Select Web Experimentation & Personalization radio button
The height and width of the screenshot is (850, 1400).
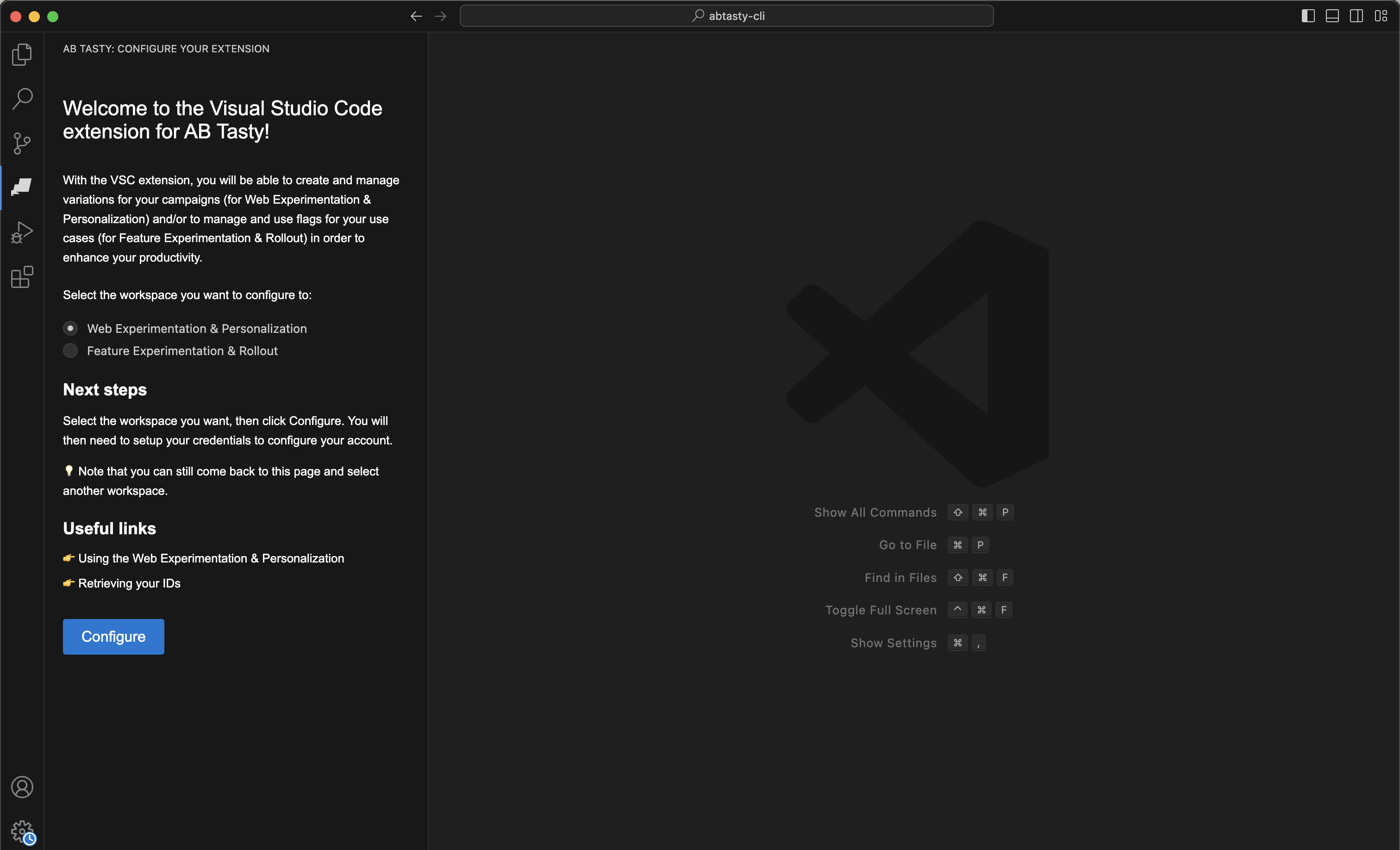coord(70,328)
